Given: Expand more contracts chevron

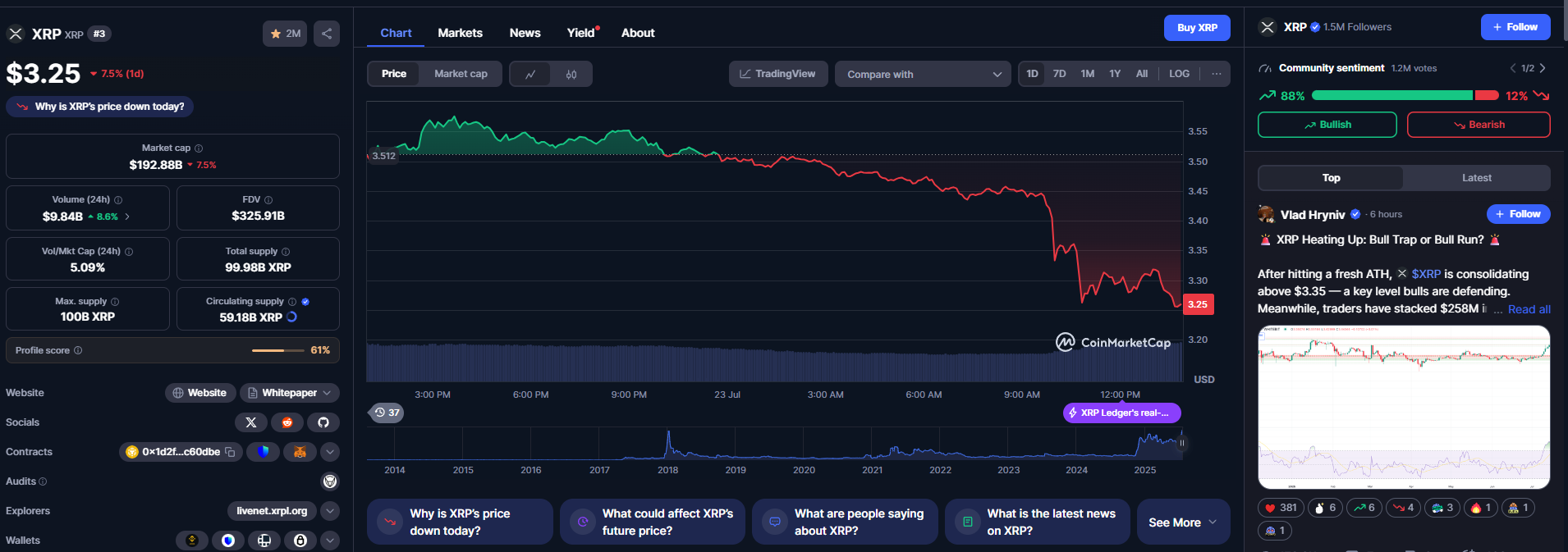Looking at the screenshot, I should (330, 452).
